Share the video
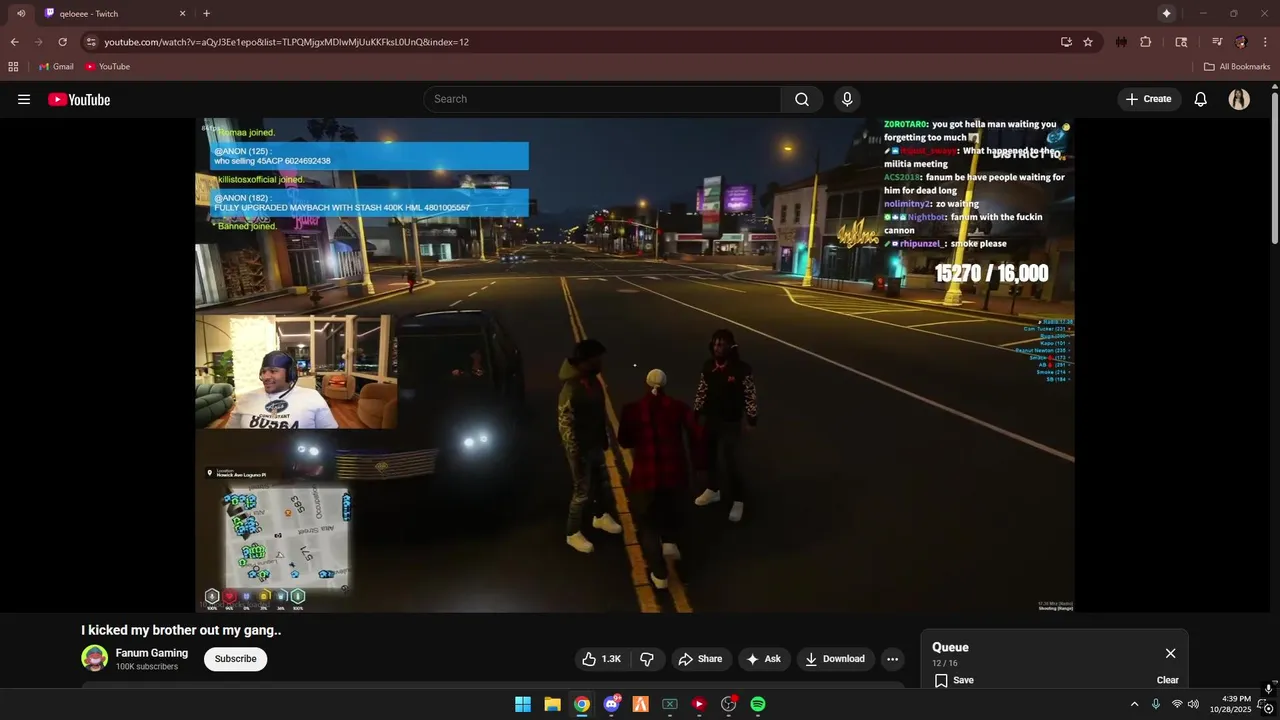This screenshot has height=720, width=1280. (x=700, y=659)
